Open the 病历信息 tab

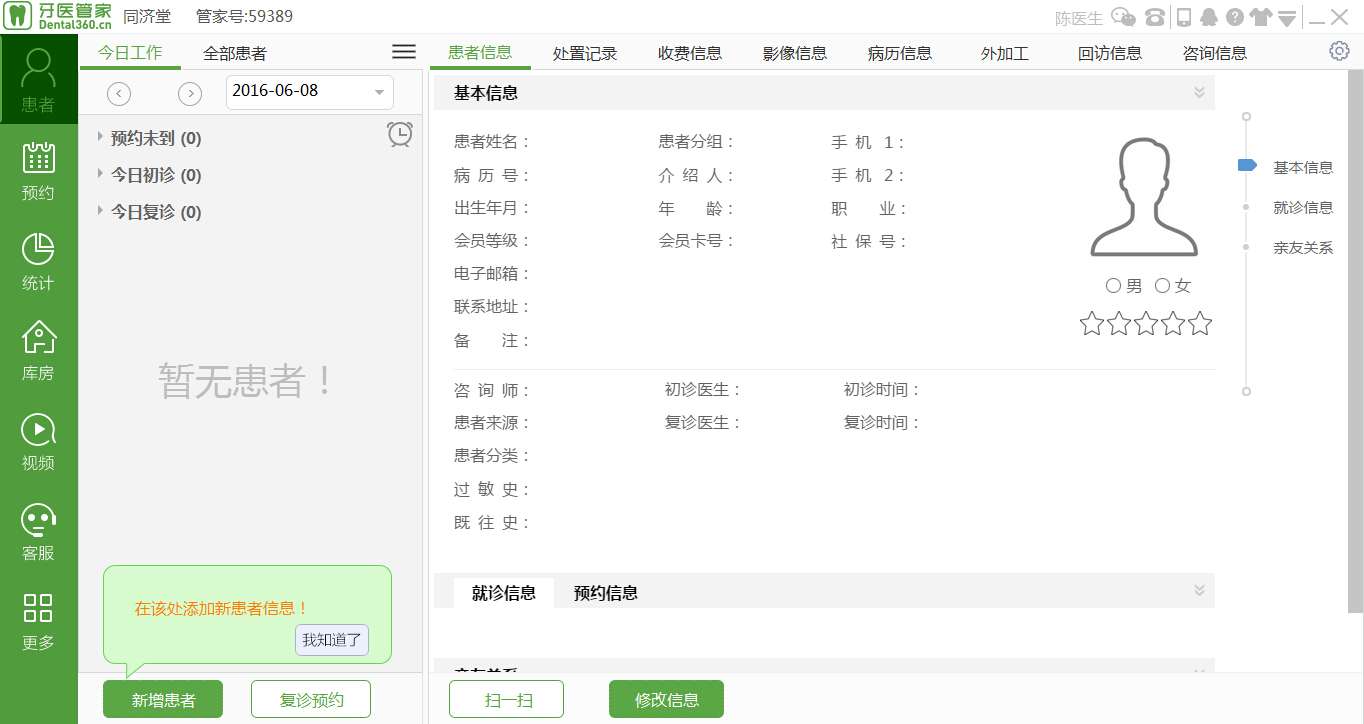[x=900, y=53]
